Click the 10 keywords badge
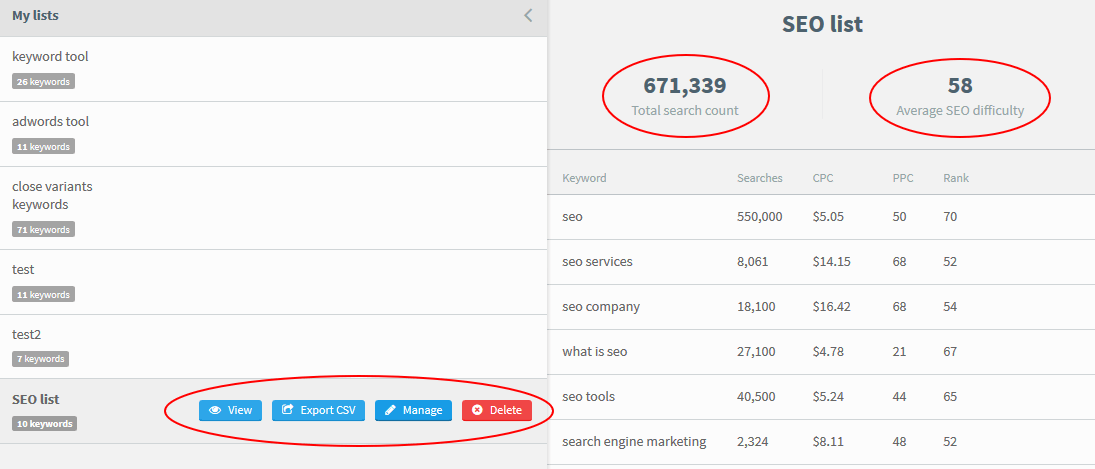This screenshot has height=469, width=1095. click(45, 424)
